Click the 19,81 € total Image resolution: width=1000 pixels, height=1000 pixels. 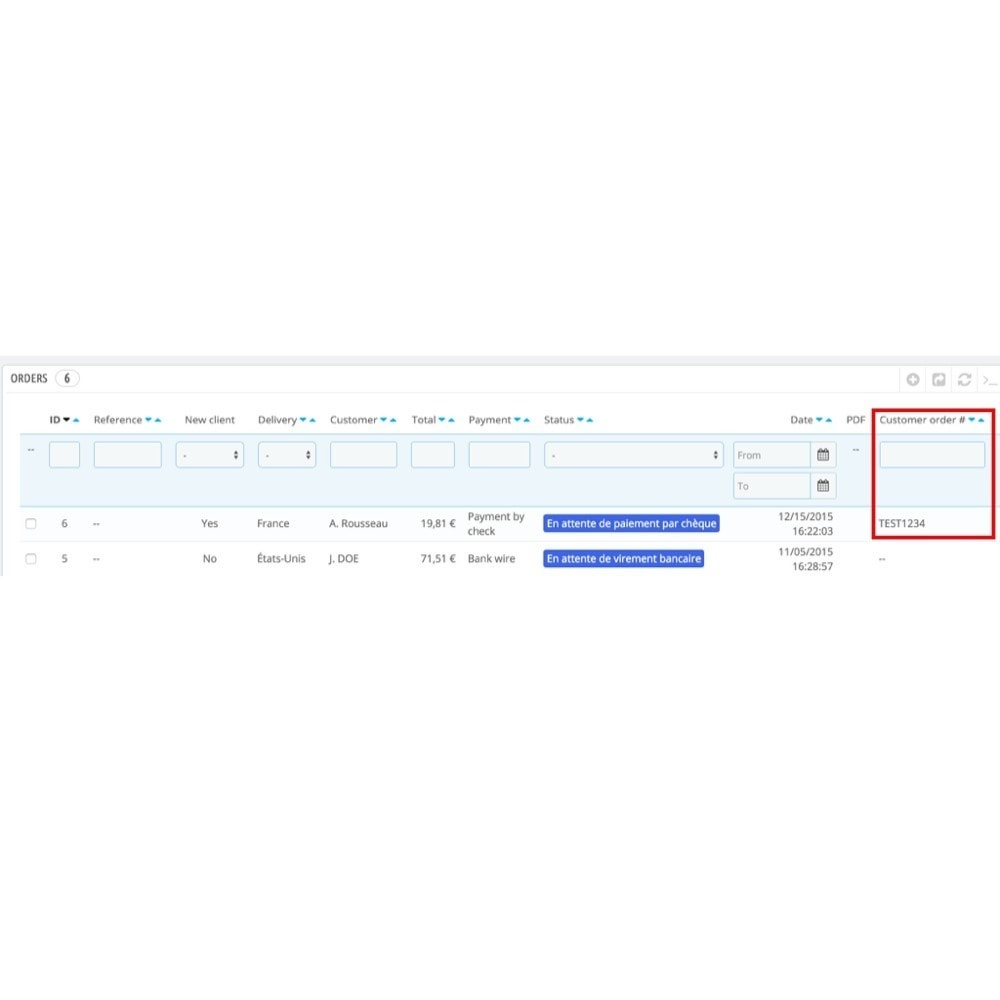tap(438, 524)
